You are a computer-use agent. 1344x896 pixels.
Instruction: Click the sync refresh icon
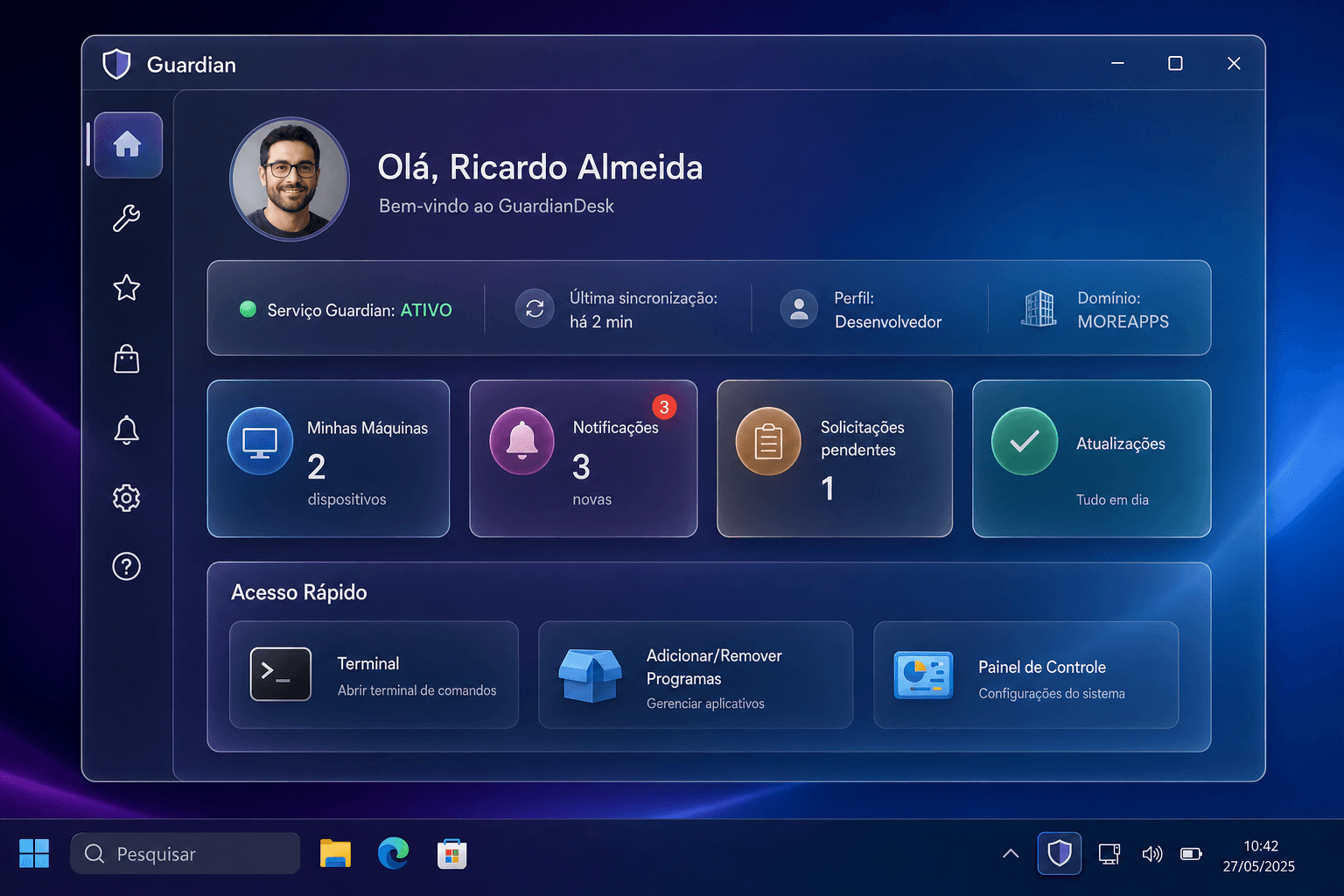click(x=535, y=309)
